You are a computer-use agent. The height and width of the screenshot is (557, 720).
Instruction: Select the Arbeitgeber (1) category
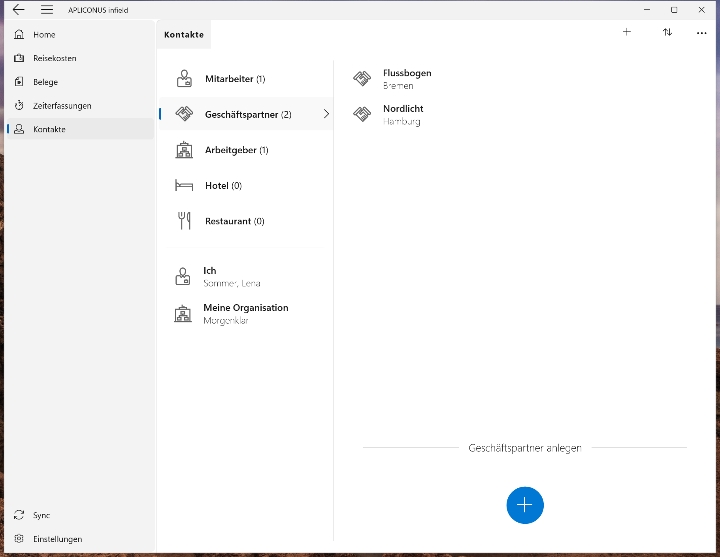click(x=246, y=150)
